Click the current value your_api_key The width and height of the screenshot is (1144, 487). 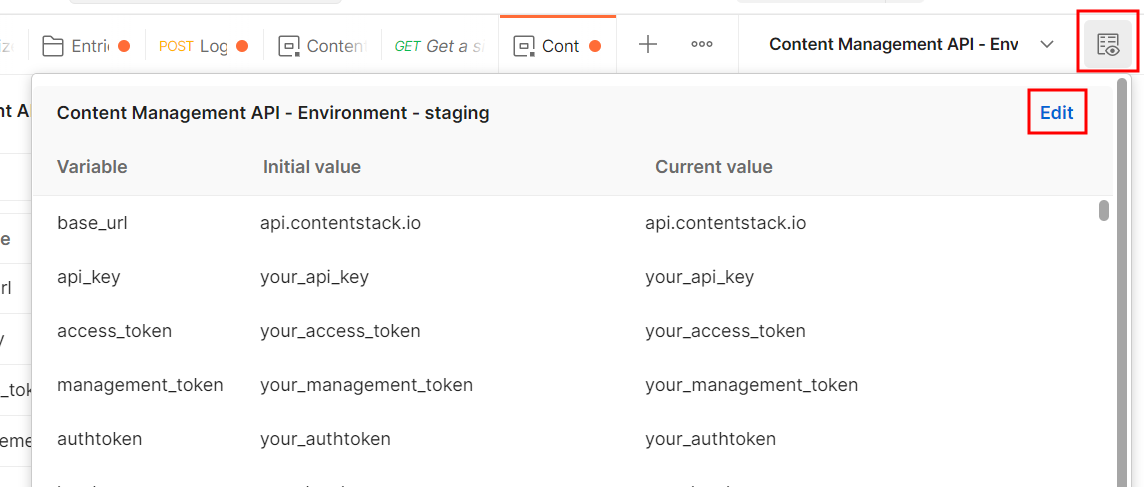(699, 277)
